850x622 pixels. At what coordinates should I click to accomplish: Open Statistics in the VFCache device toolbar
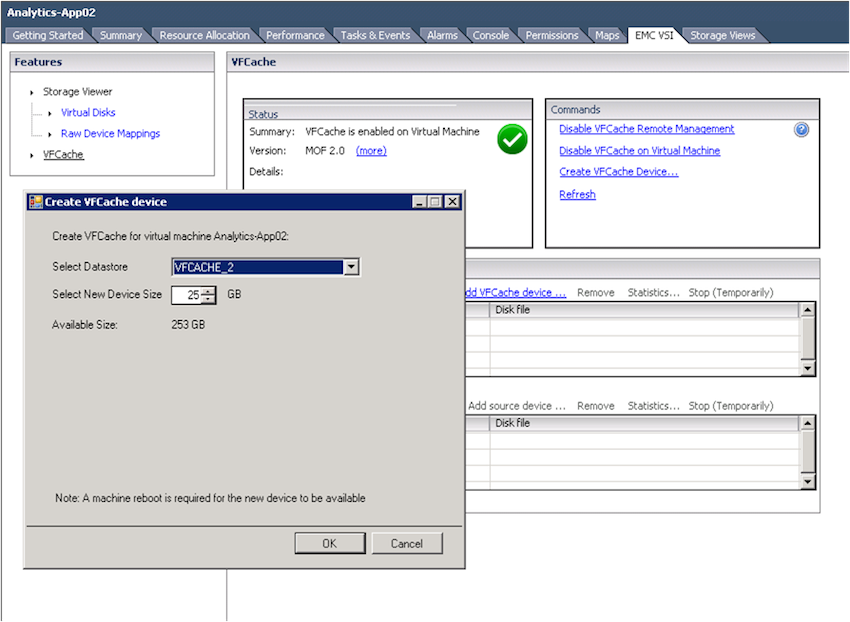[x=653, y=293]
